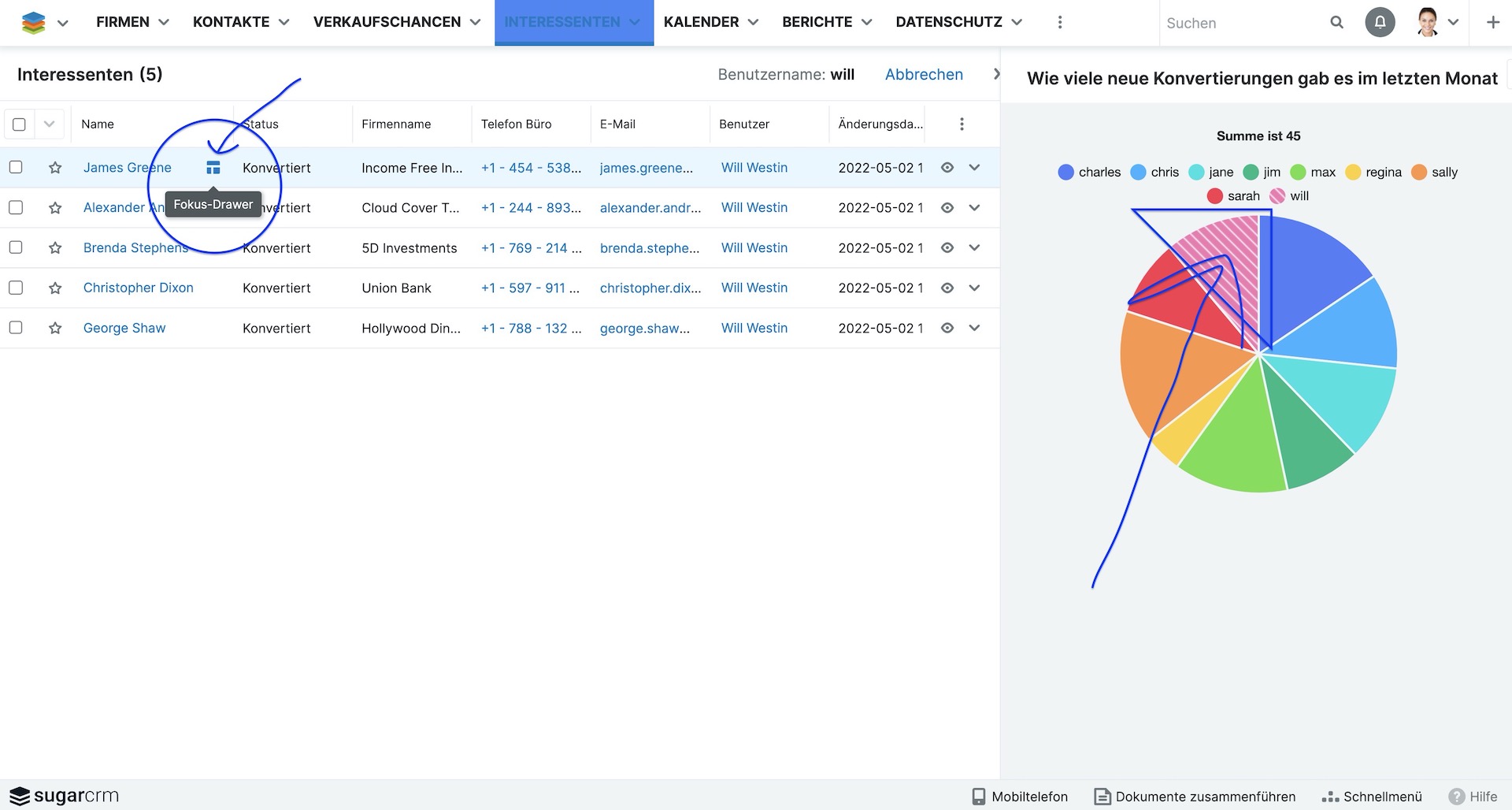Screen dimensions: 1512x810
Task: Click the SugarCRM cube logo
Action: pos(33,23)
